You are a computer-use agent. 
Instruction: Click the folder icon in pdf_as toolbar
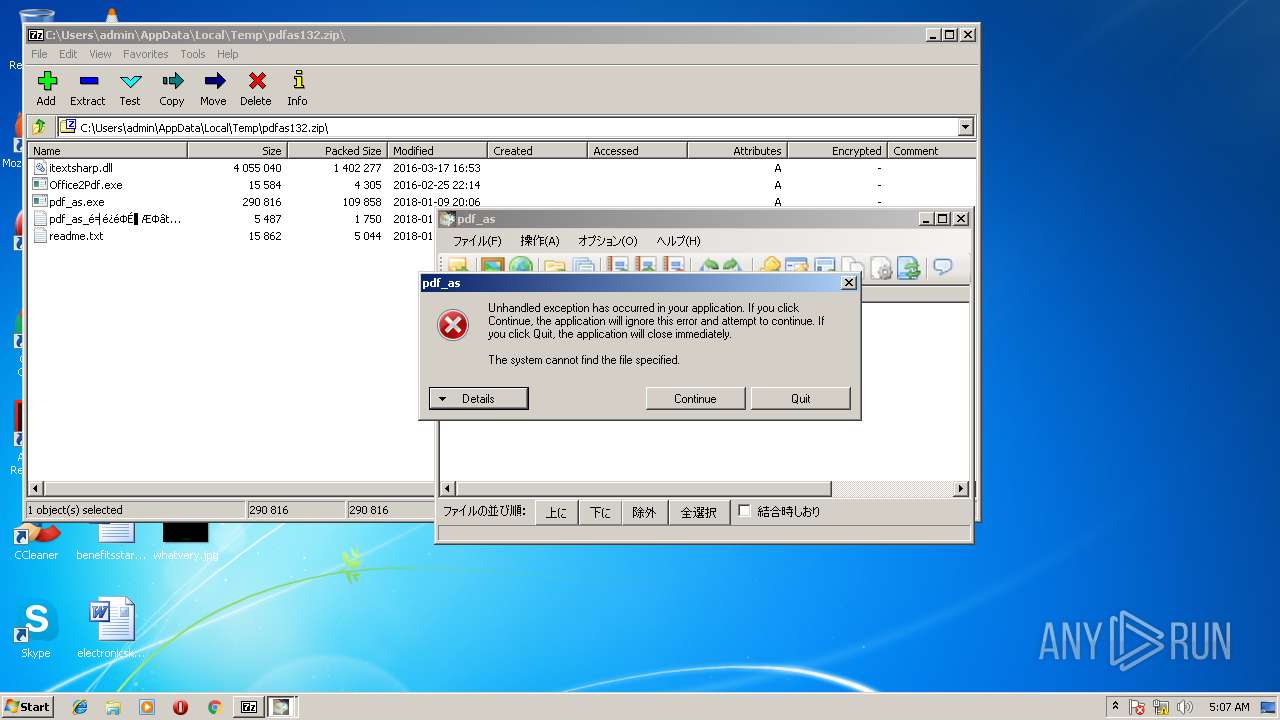555,267
